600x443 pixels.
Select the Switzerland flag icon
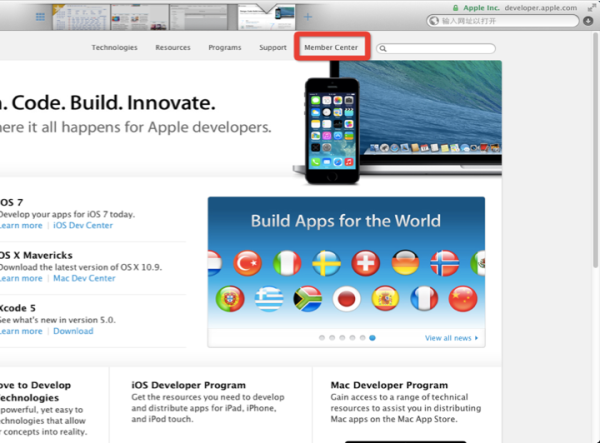coord(365,263)
